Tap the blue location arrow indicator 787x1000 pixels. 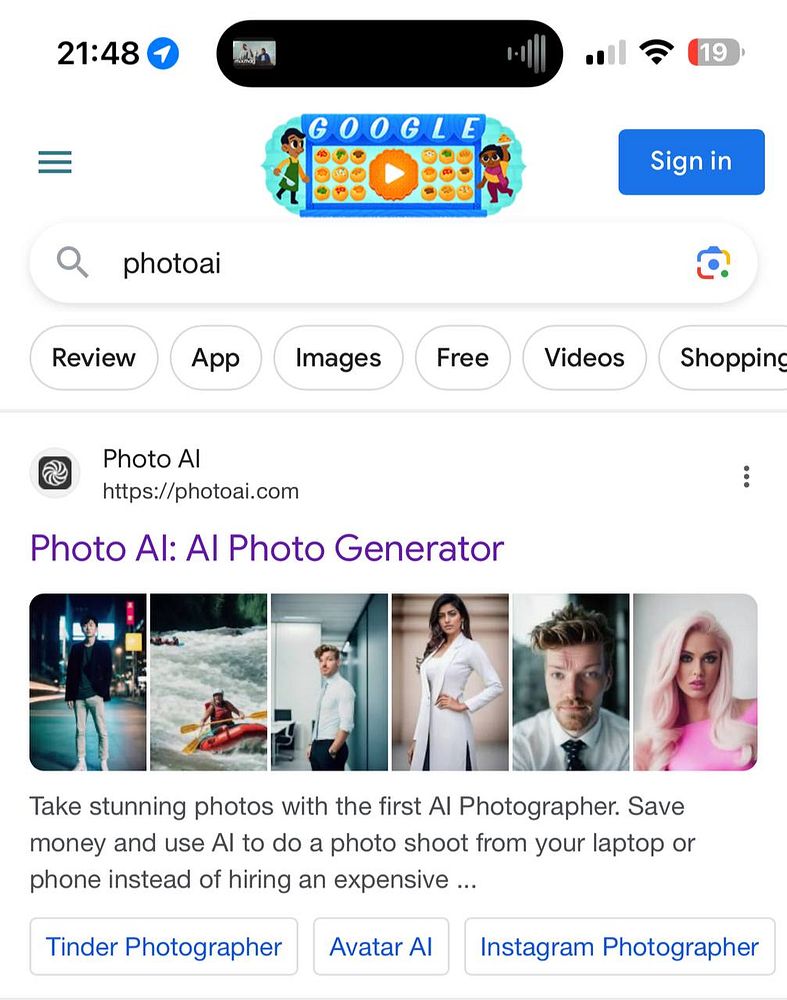(x=163, y=54)
